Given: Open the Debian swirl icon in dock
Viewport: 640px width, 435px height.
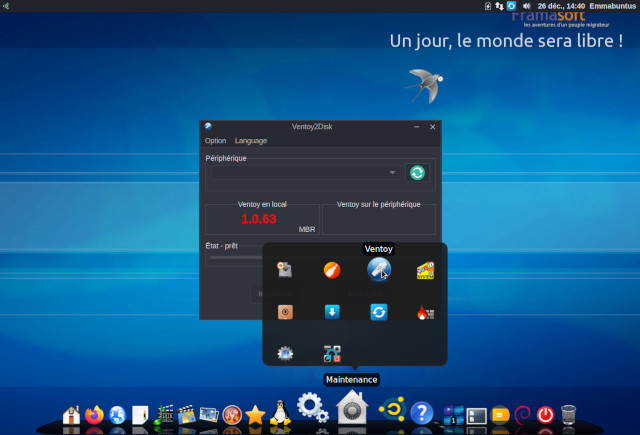Looking at the screenshot, I should (x=522, y=415).
